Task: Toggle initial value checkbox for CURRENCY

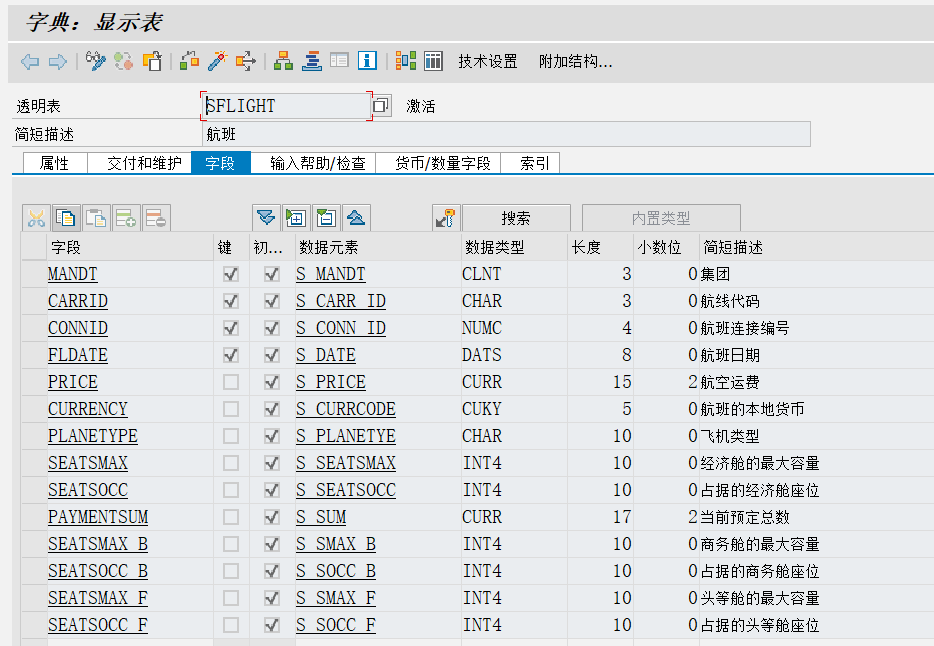Action: click(x=270, y=408)
